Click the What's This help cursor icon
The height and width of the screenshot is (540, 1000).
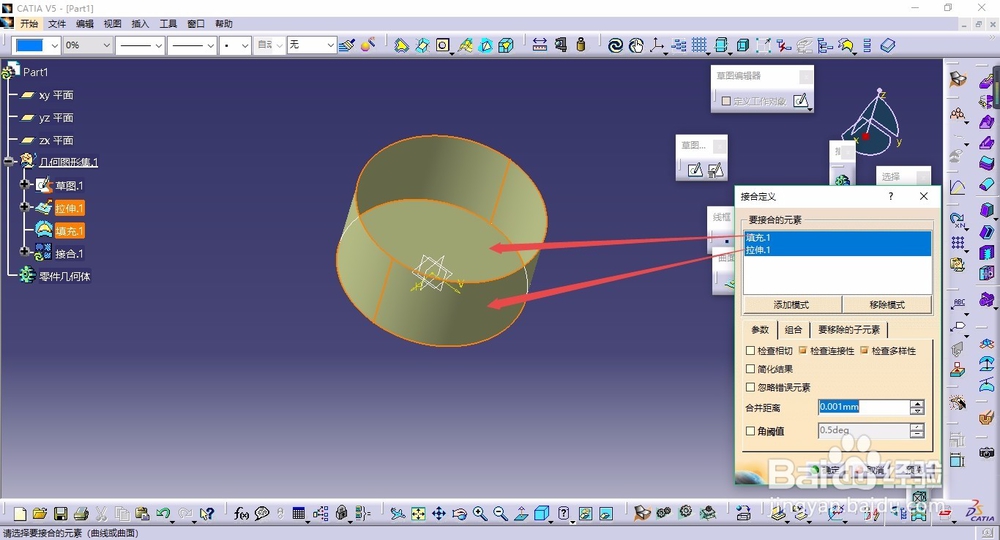point(207,514)
